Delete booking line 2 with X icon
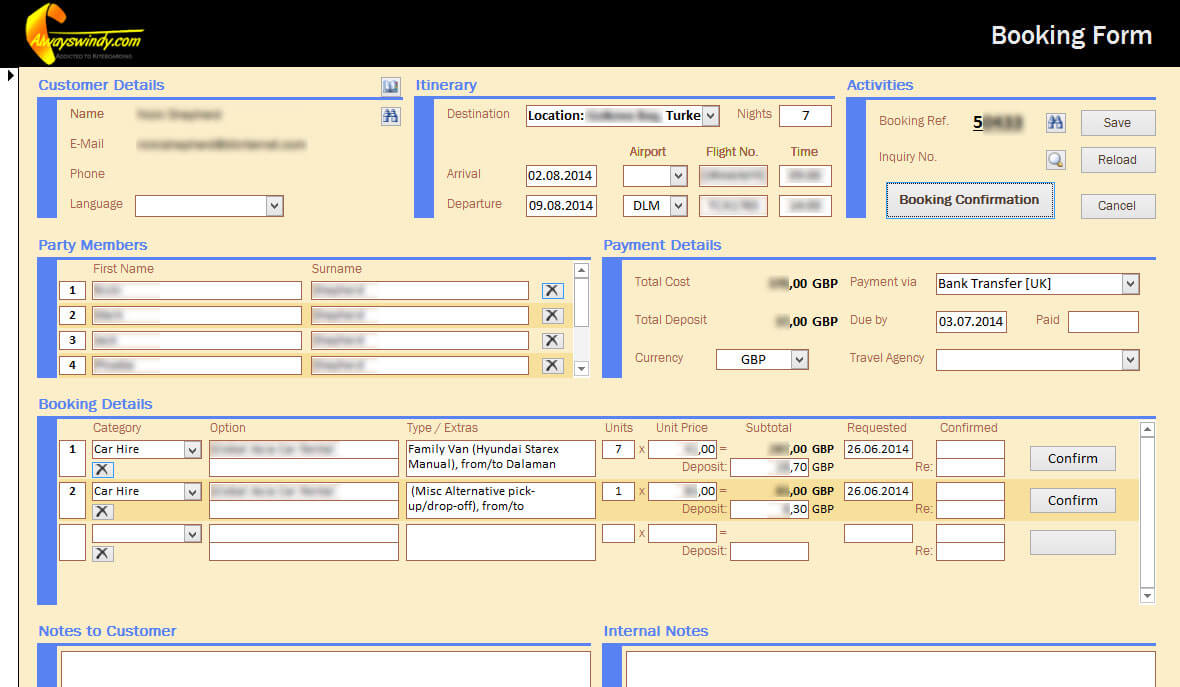Viewport: 1180px width, 687px height. (x=103, y=511)
